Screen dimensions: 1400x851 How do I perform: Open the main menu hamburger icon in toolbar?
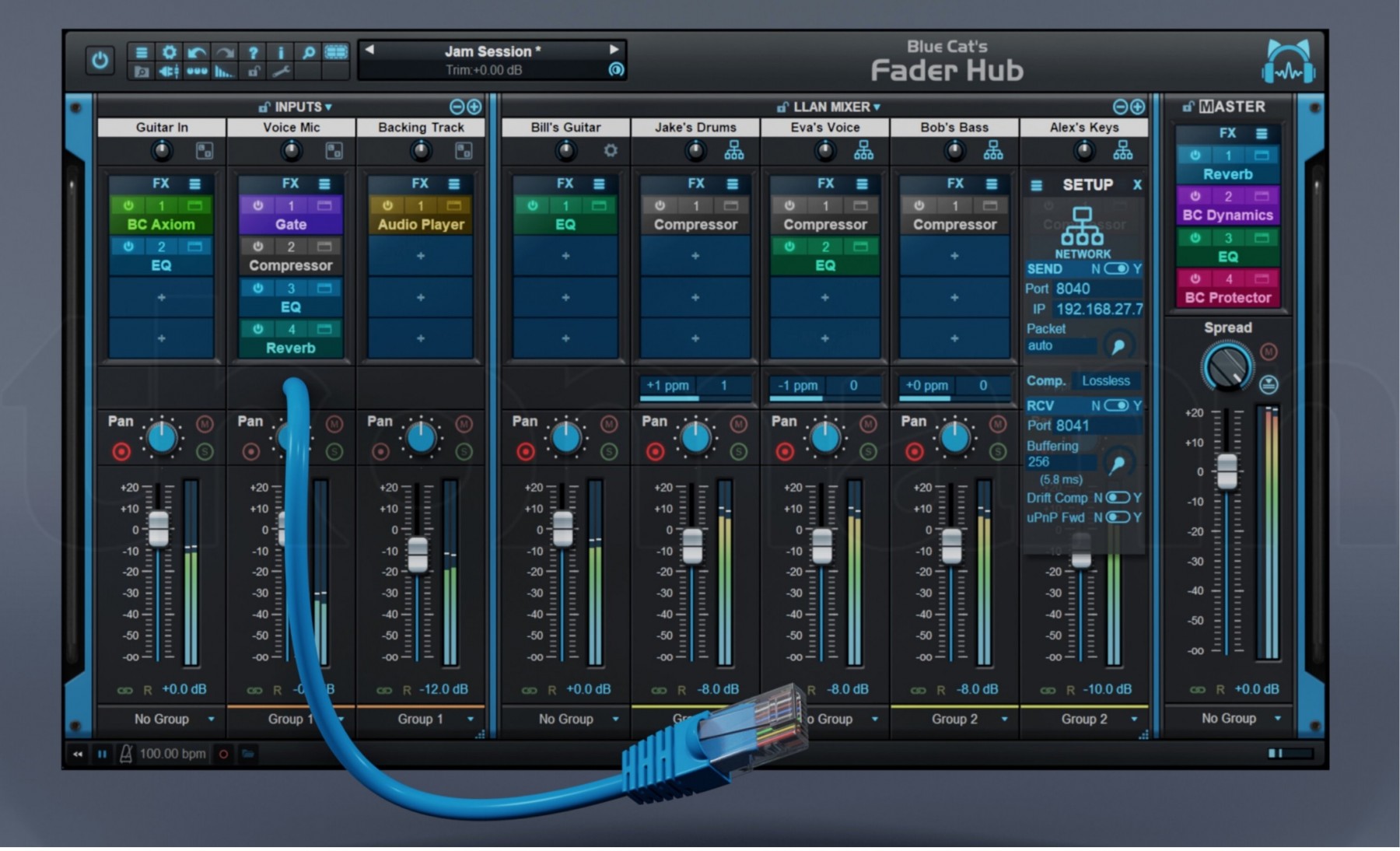141,52
